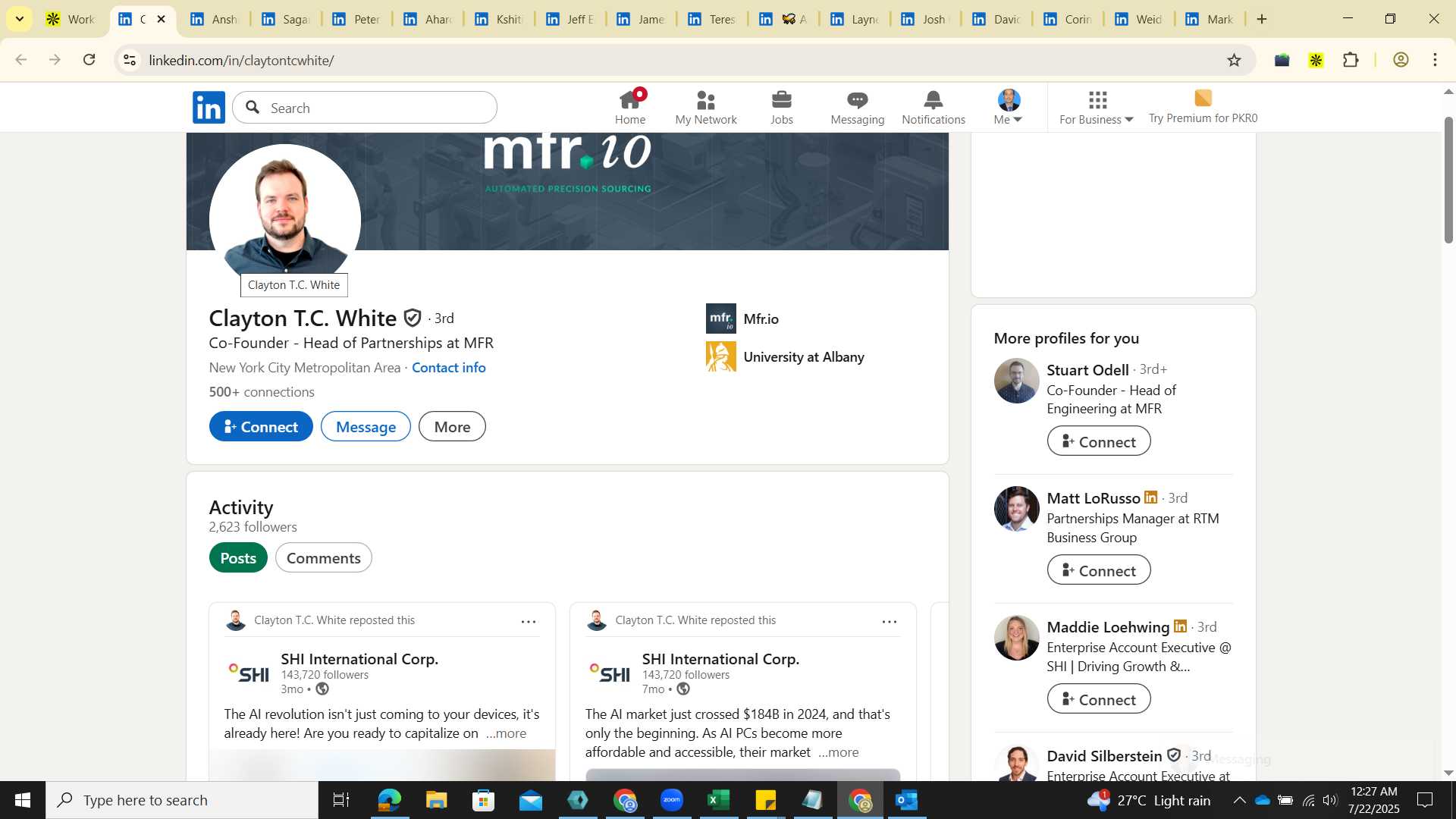
Task: Open Chrome profile icon
Action: click(1401, 60)
